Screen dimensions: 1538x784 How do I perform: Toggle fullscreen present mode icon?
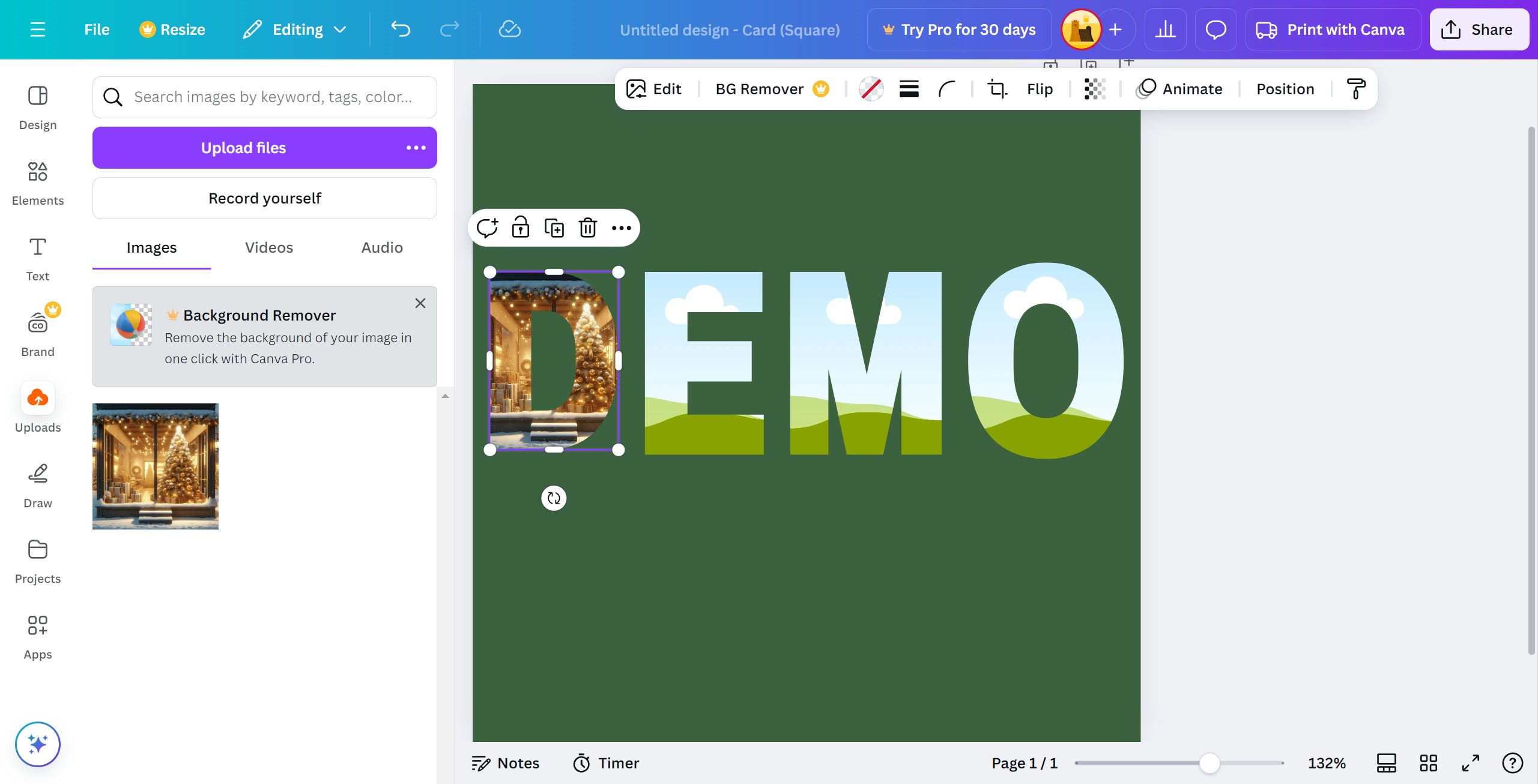click(1470, 763)
